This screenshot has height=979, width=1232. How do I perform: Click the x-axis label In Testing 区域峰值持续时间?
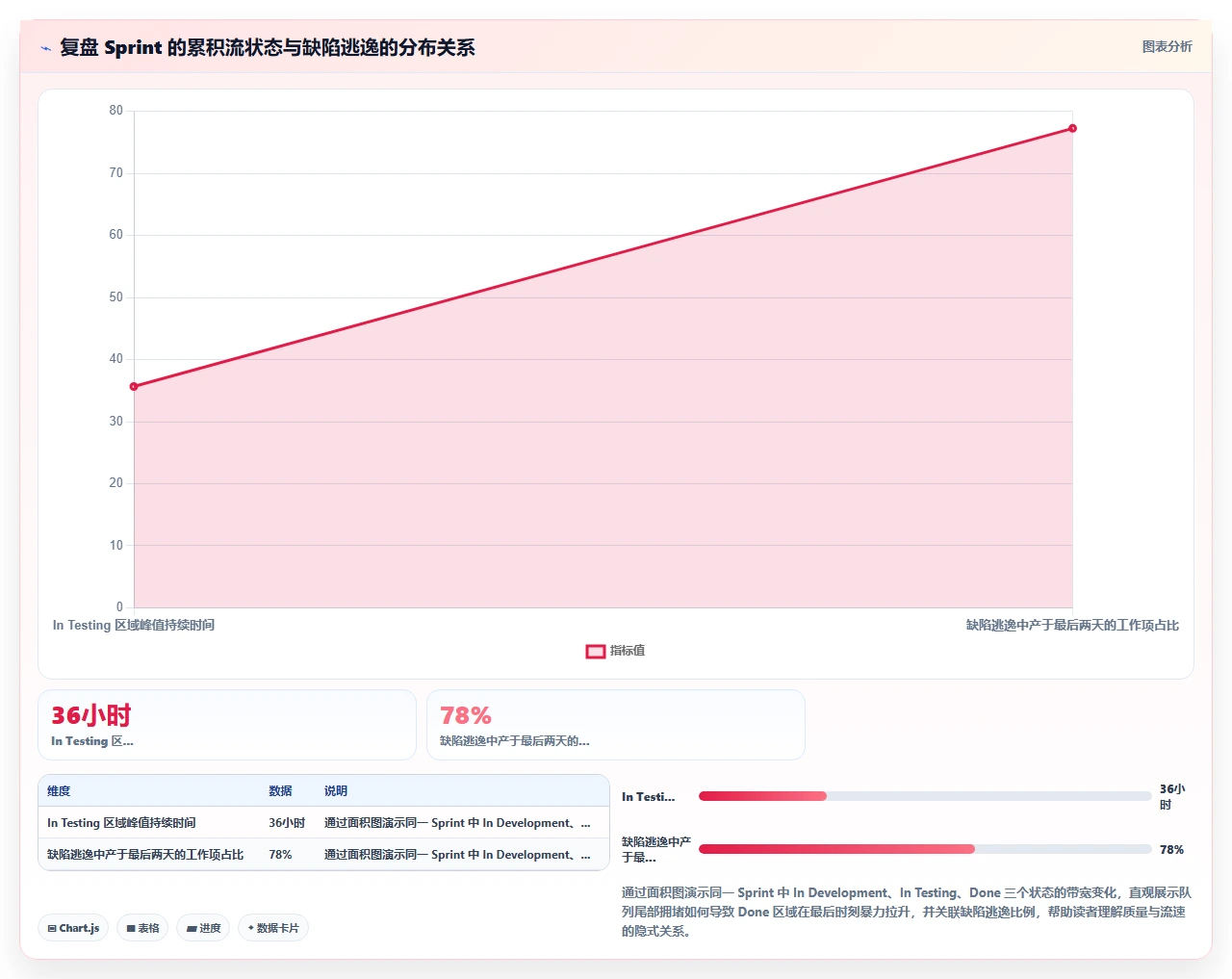click(134, 626)
